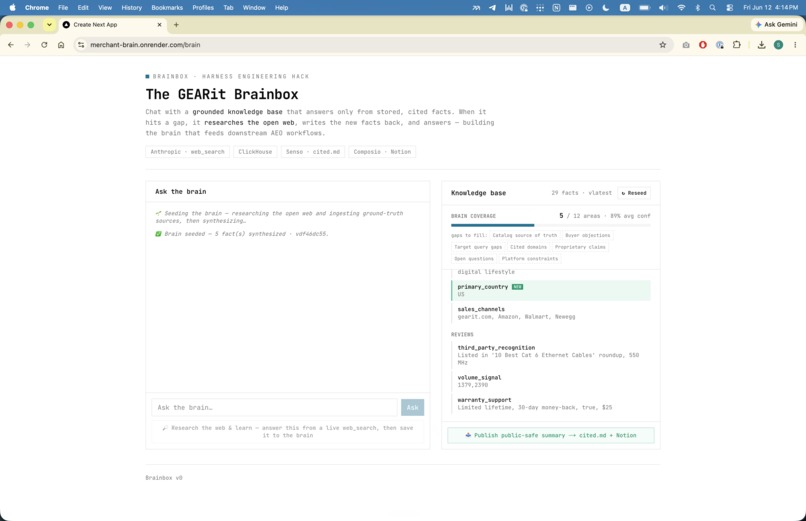
Task: Open the Bookmarks menu
Action: 167,8
